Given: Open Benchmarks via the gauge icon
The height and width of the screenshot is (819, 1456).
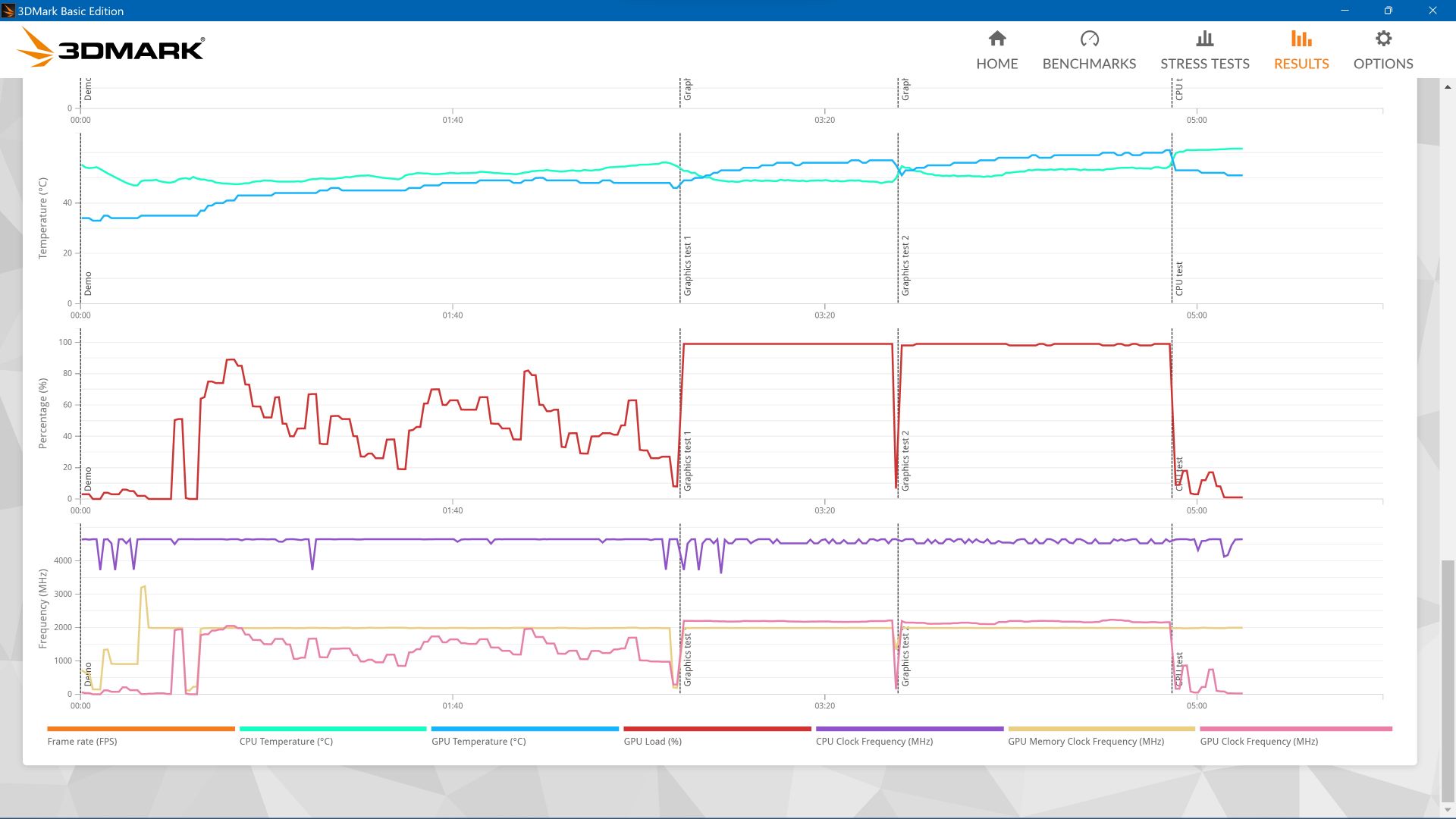Looking at the screenshot, I should (x=1089, y=39).
